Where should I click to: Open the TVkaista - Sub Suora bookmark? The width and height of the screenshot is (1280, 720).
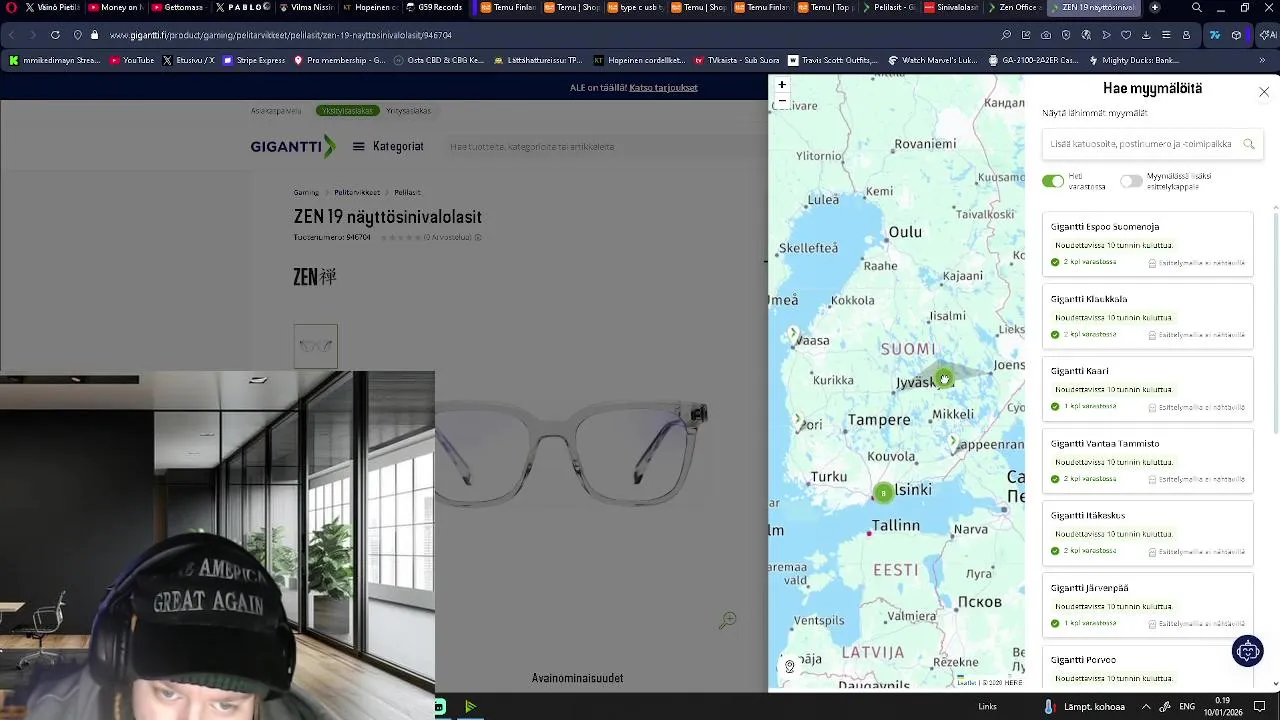point(736,60)
